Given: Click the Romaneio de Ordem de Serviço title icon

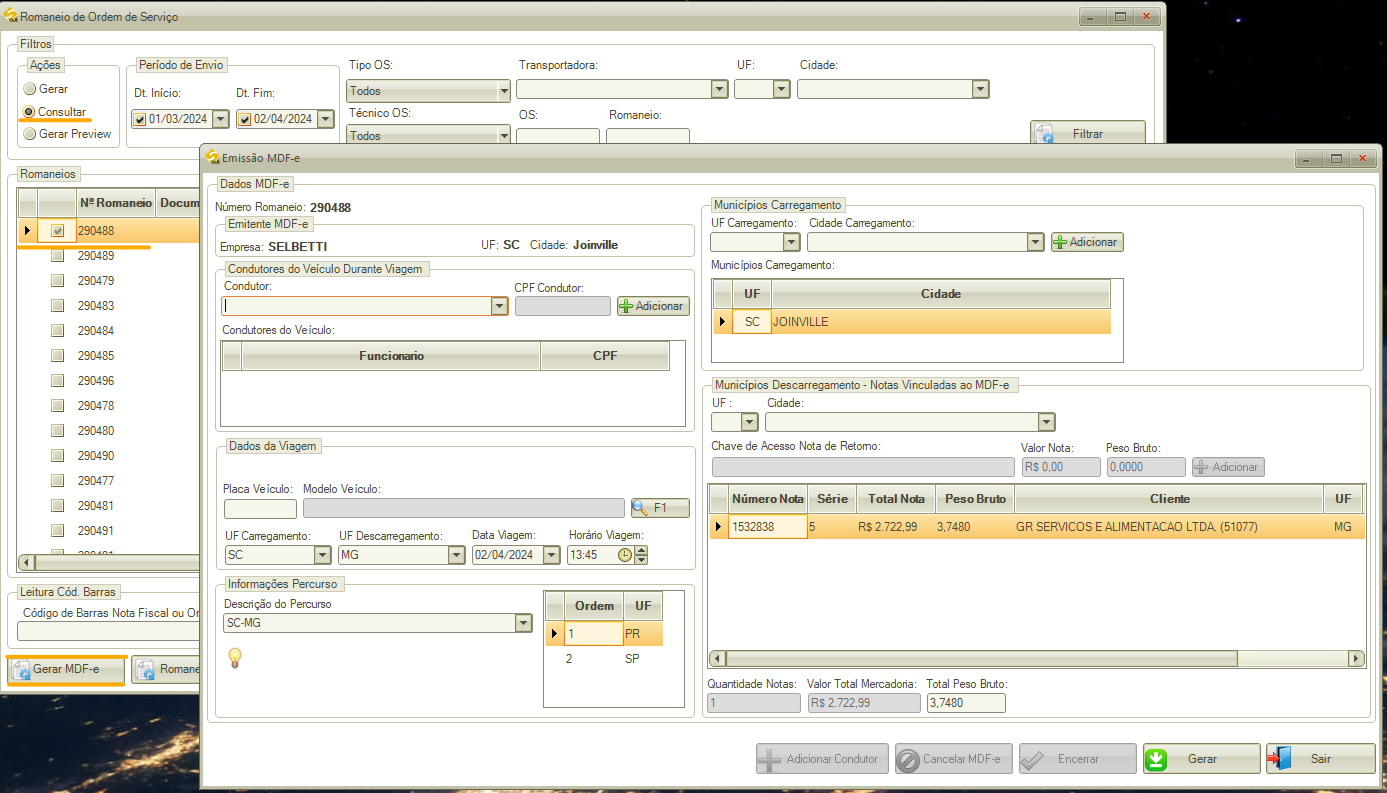Looking at the screenshot, I should coord(12,17).
